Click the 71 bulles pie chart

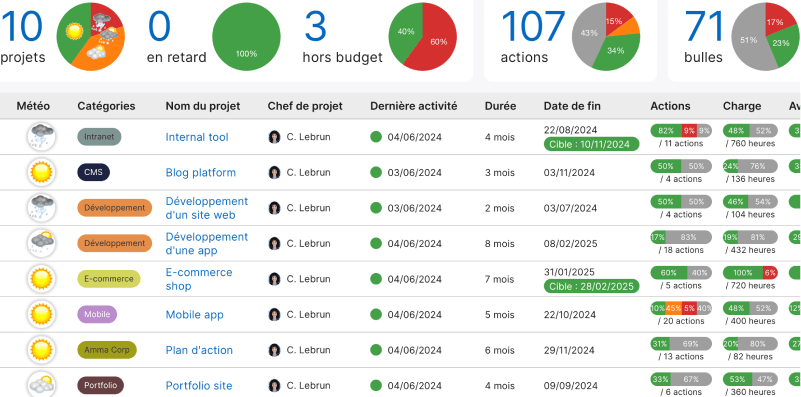pyautogui.click(x=766, y=36)
